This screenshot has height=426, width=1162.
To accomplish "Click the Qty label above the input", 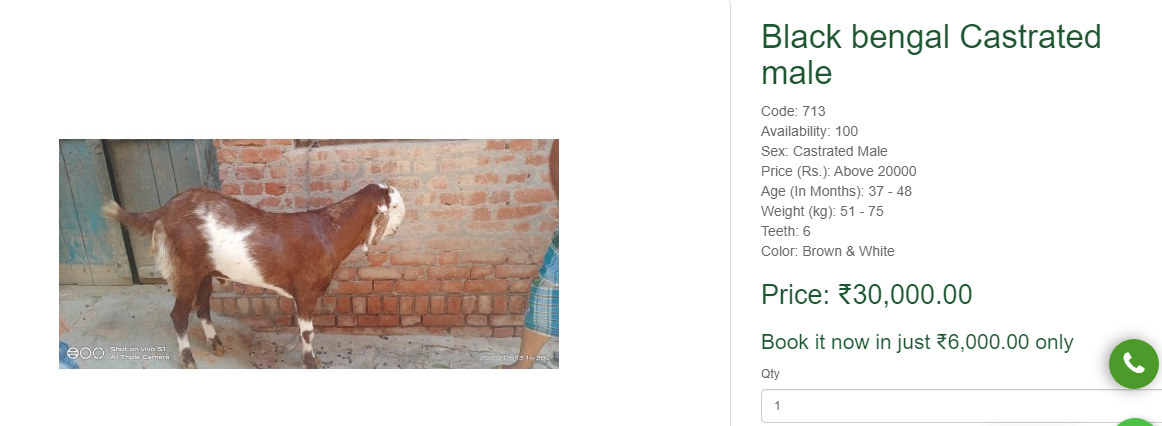I will 770,374.
